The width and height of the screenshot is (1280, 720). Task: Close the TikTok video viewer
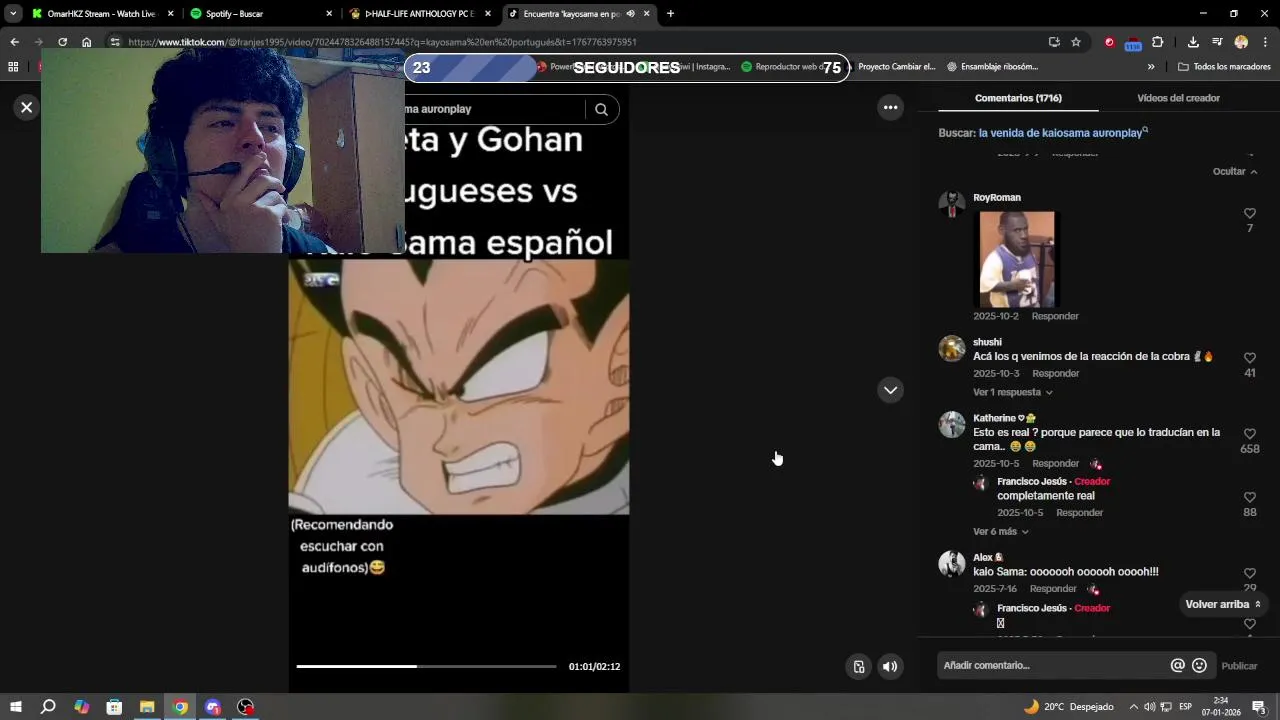[27, 107]
